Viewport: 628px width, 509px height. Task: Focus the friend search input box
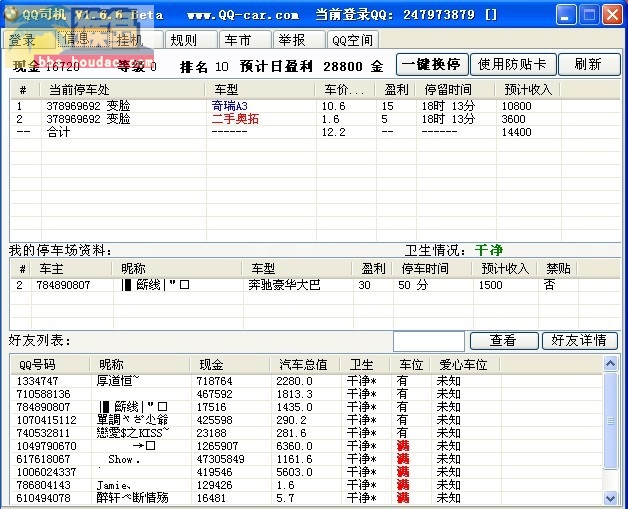[429, 341]
